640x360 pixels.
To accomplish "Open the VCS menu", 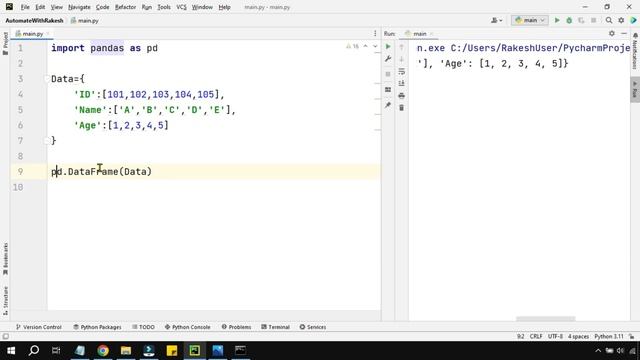I will (181, 7).
